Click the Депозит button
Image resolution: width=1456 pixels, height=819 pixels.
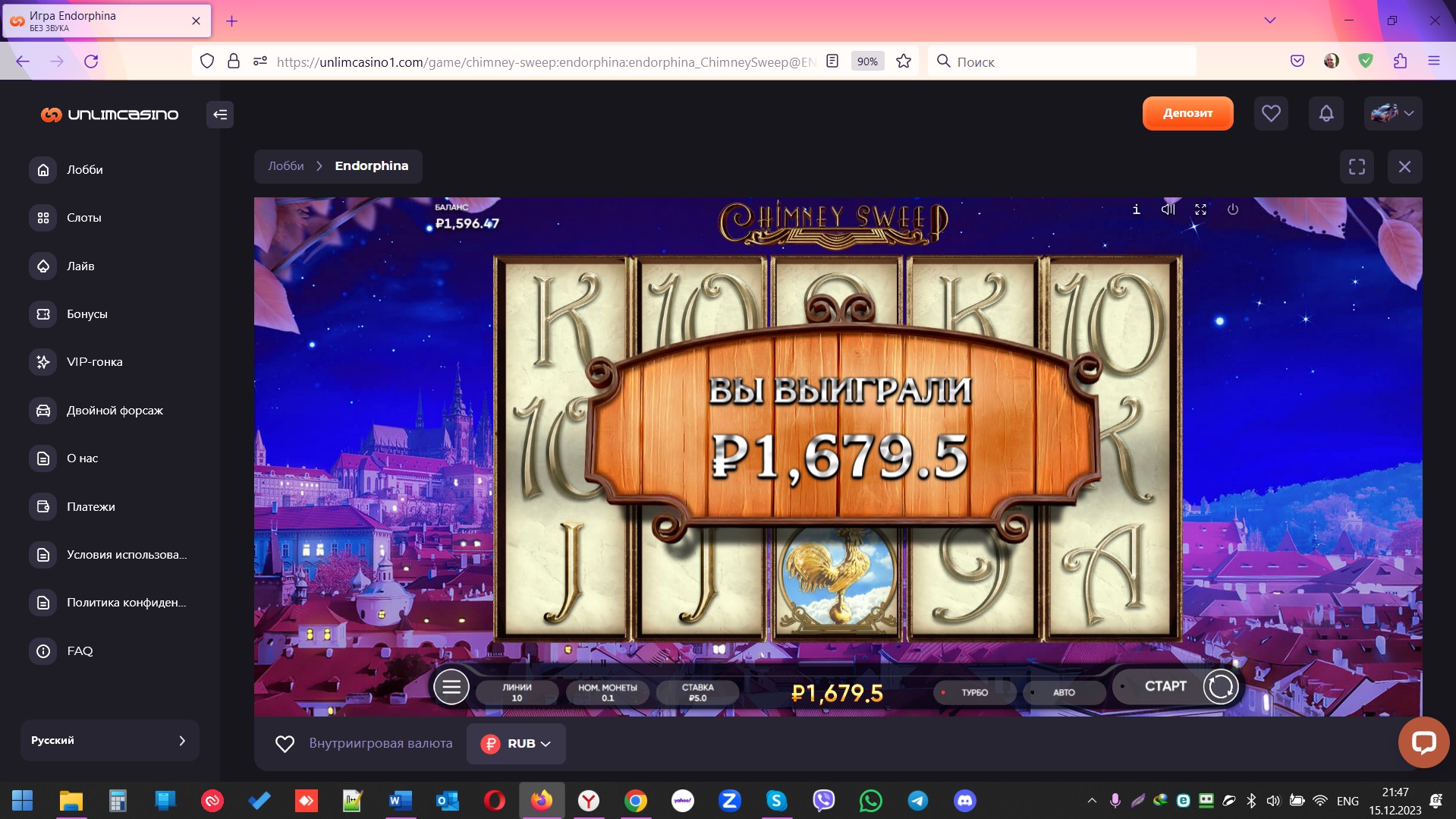tap(1187, 114)
